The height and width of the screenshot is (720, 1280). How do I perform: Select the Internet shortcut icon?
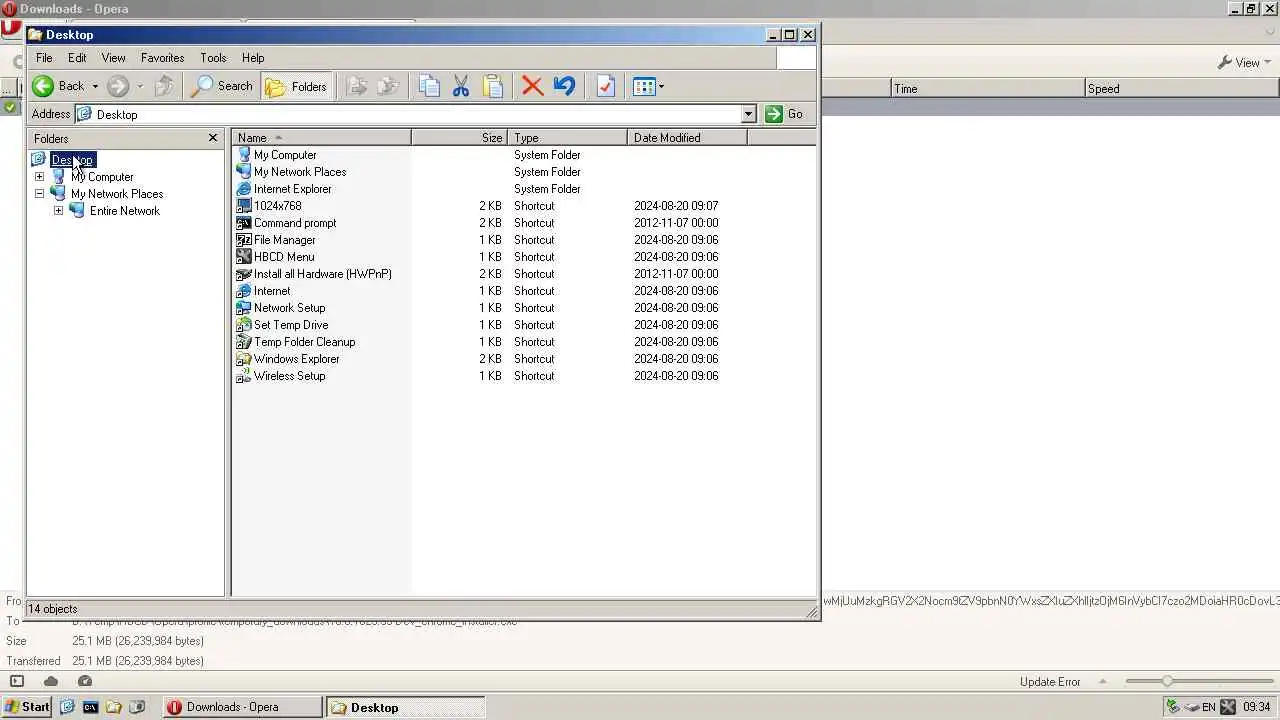[243, 291]
